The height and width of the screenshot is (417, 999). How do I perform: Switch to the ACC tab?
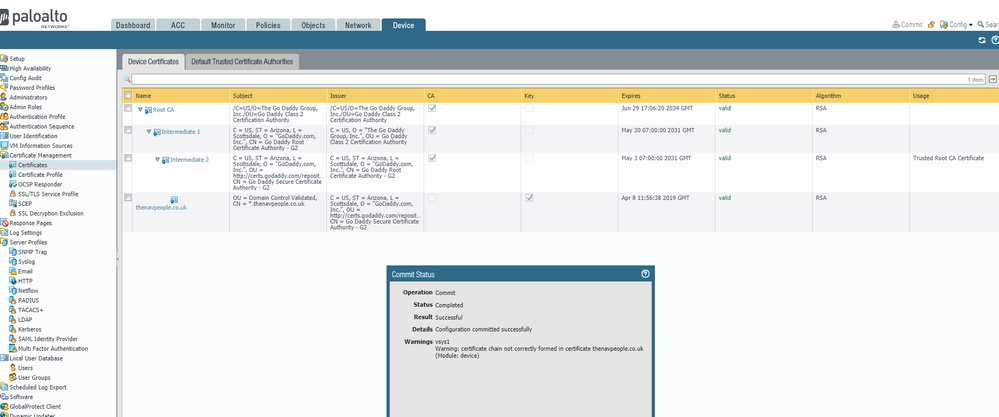[x=178, y=25]
